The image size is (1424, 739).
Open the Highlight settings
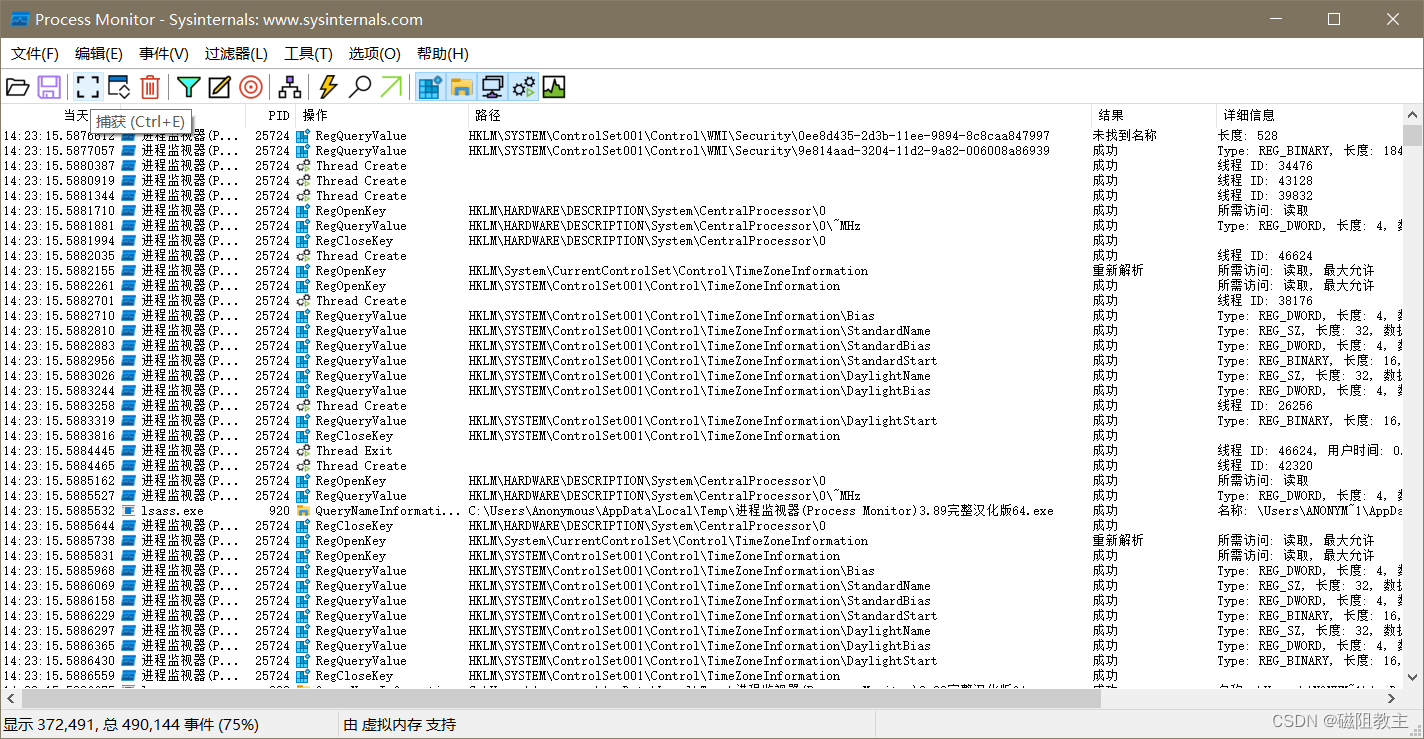coord(219,87)
